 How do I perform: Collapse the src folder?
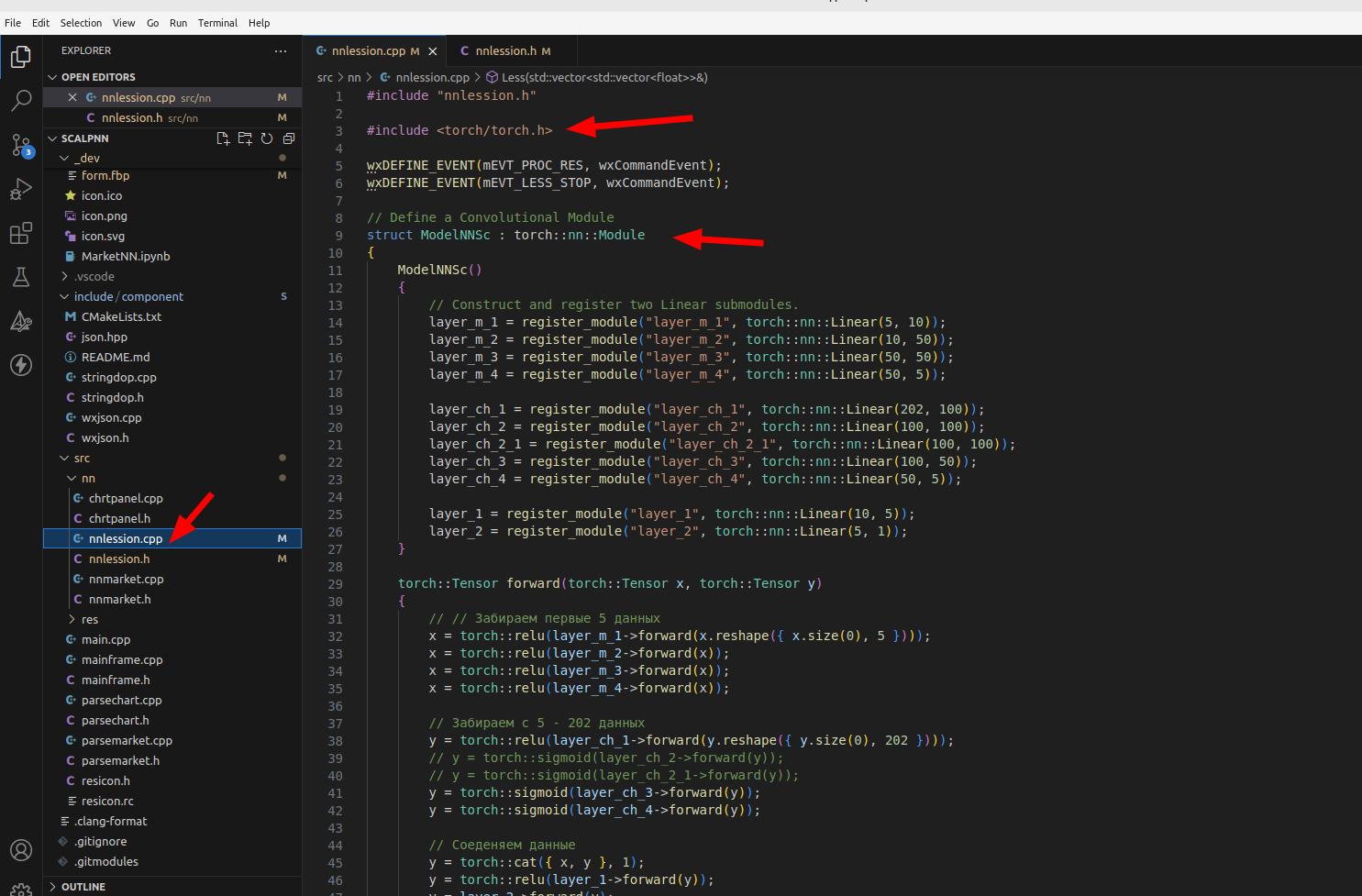pos(82,458)
